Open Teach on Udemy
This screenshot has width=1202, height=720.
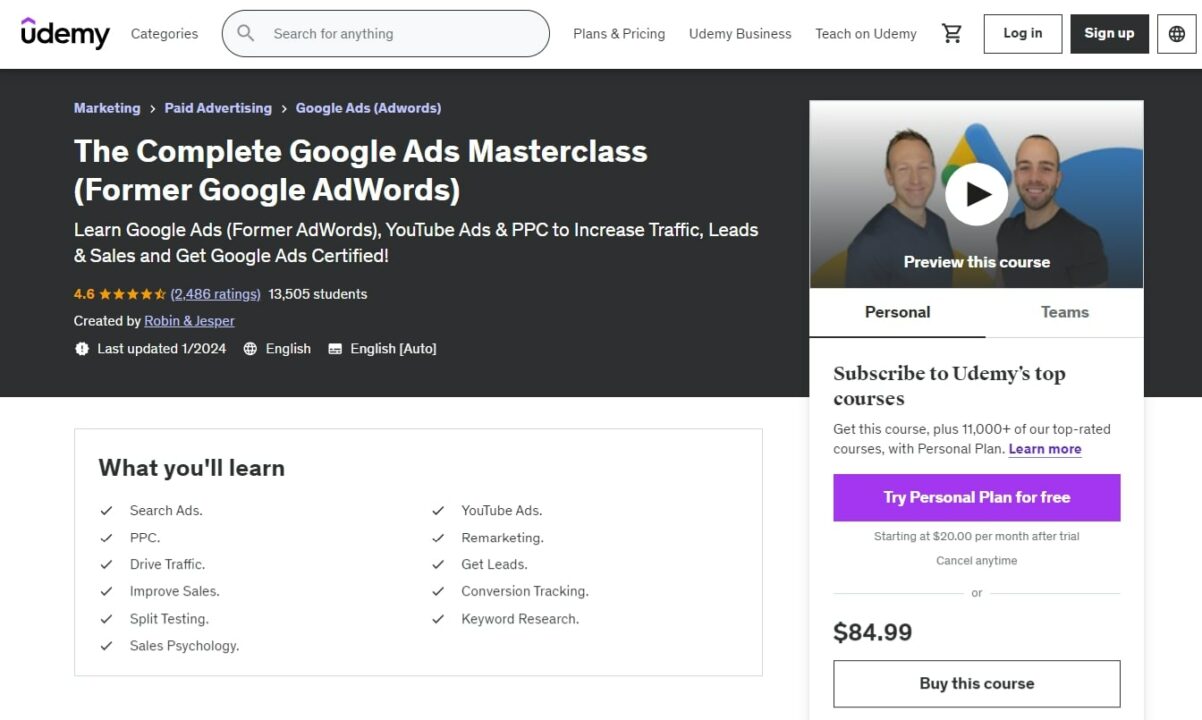click(866, 33)
